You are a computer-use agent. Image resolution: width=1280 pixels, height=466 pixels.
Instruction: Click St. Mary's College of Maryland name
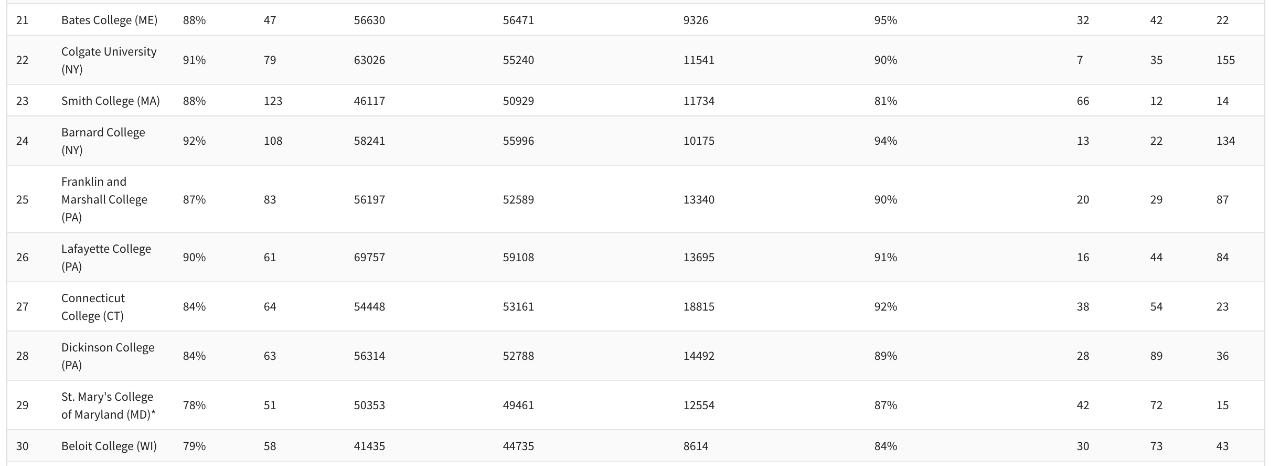108,405
